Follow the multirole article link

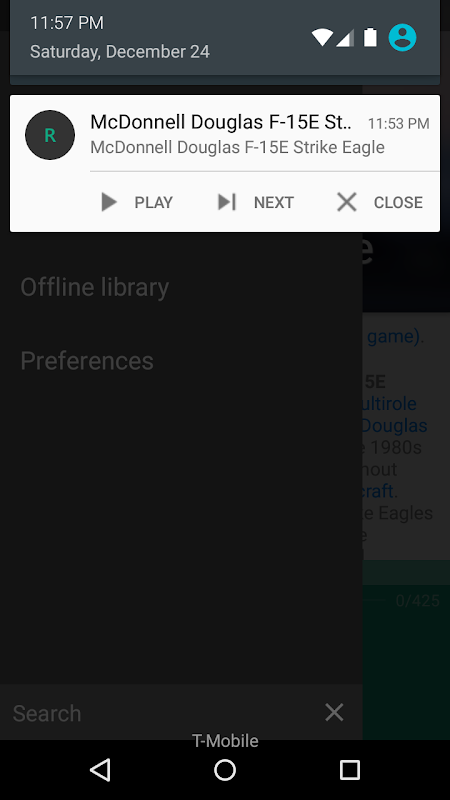click(x=389, y=404)
